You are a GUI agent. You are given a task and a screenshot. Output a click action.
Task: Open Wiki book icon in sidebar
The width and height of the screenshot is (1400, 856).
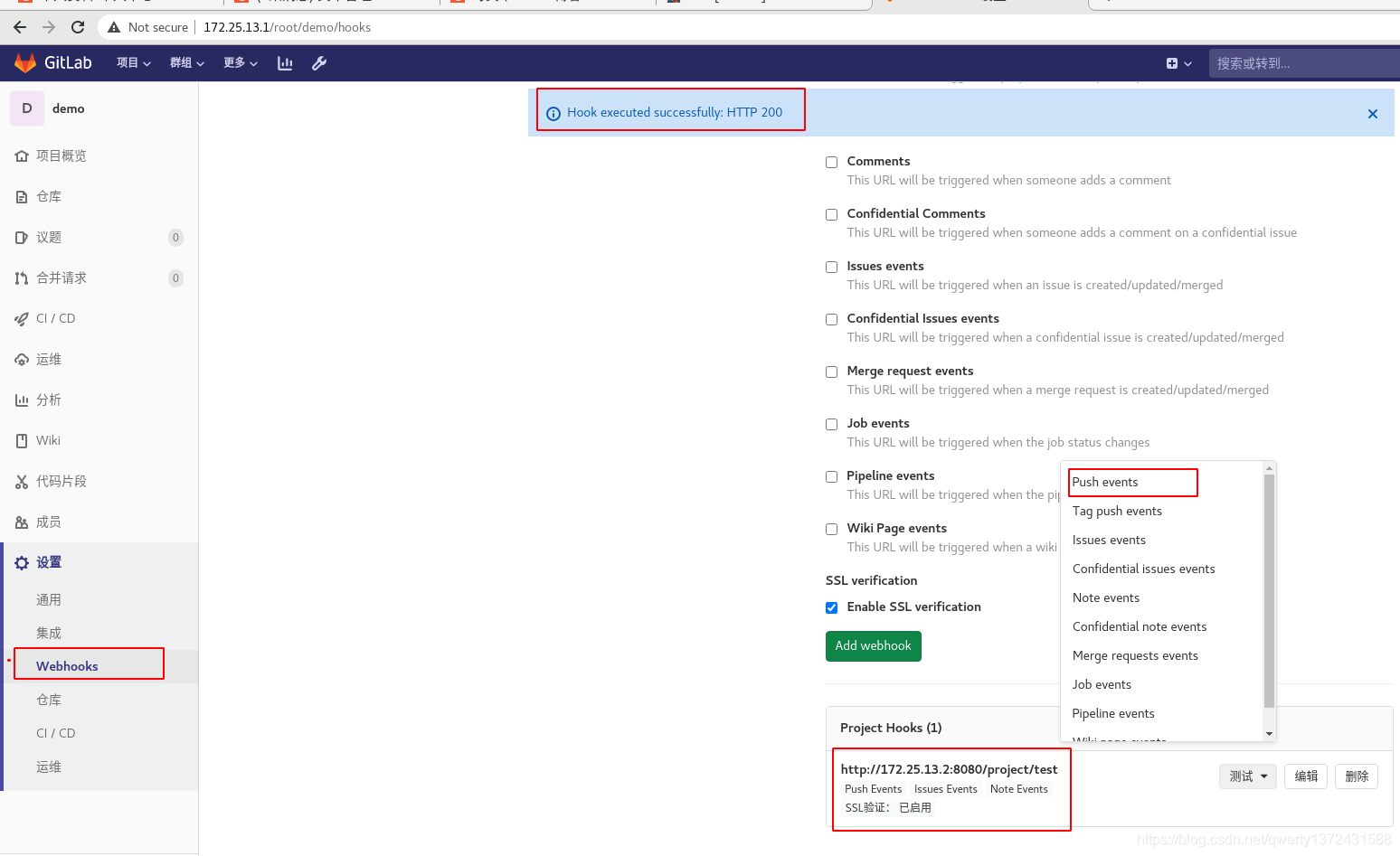click(x=22, y=441)
